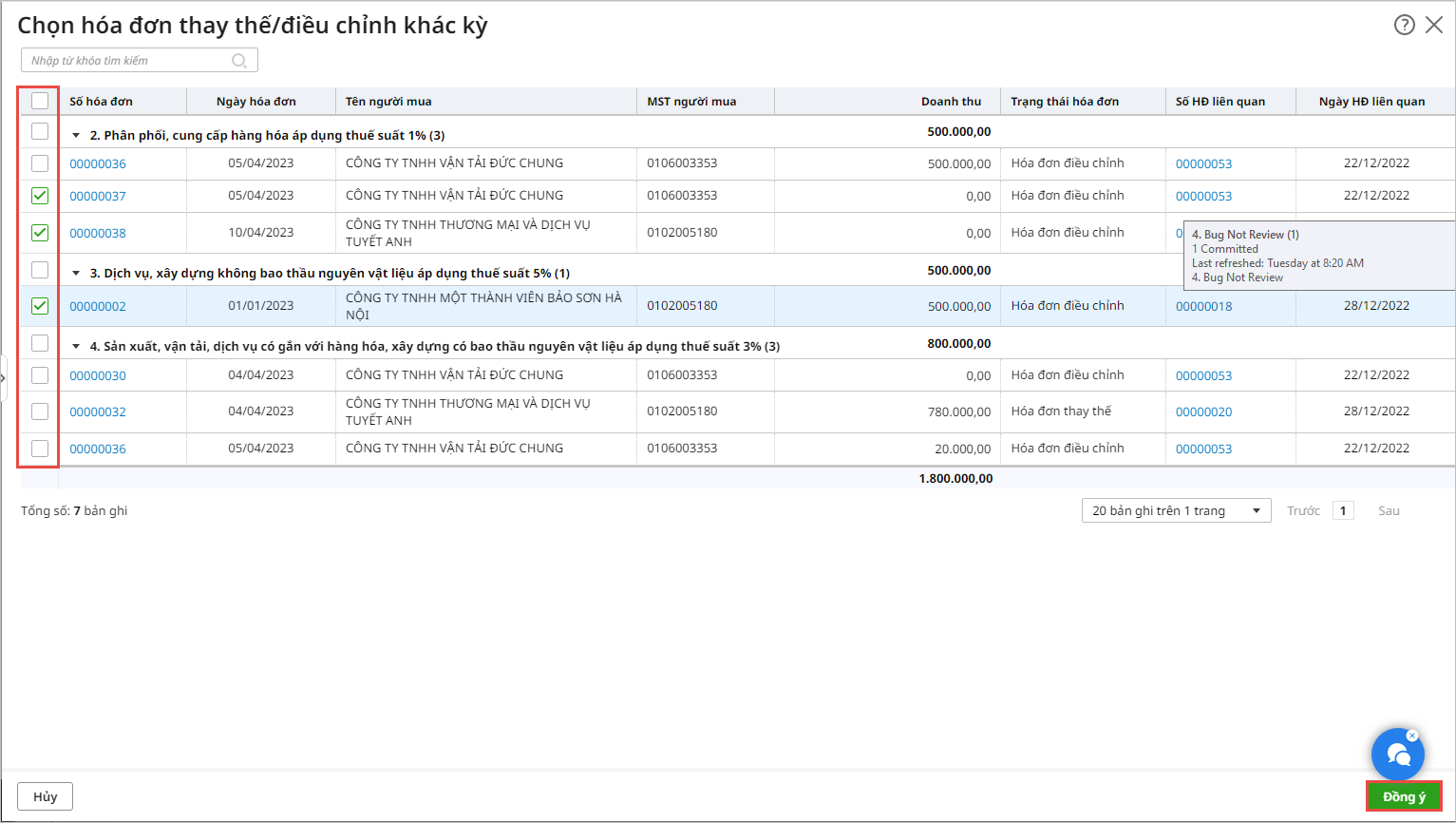This screenshot has width=1456, height=823.
Task: Check invoice 00000030 checkbox
Action: pos(40,375)
